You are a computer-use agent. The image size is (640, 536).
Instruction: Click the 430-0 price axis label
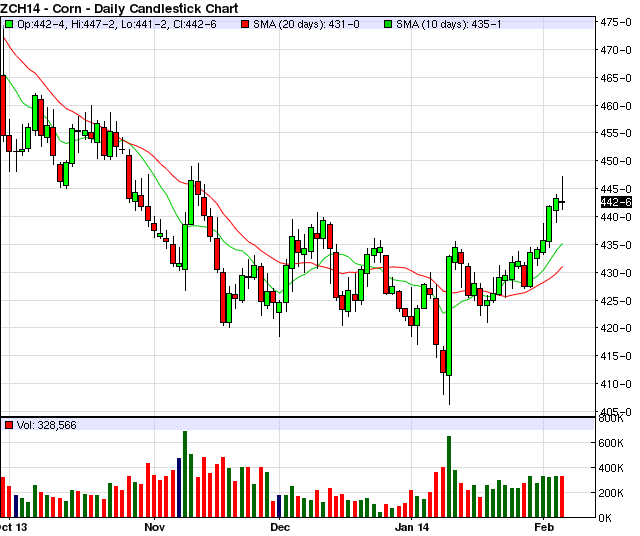616,273
